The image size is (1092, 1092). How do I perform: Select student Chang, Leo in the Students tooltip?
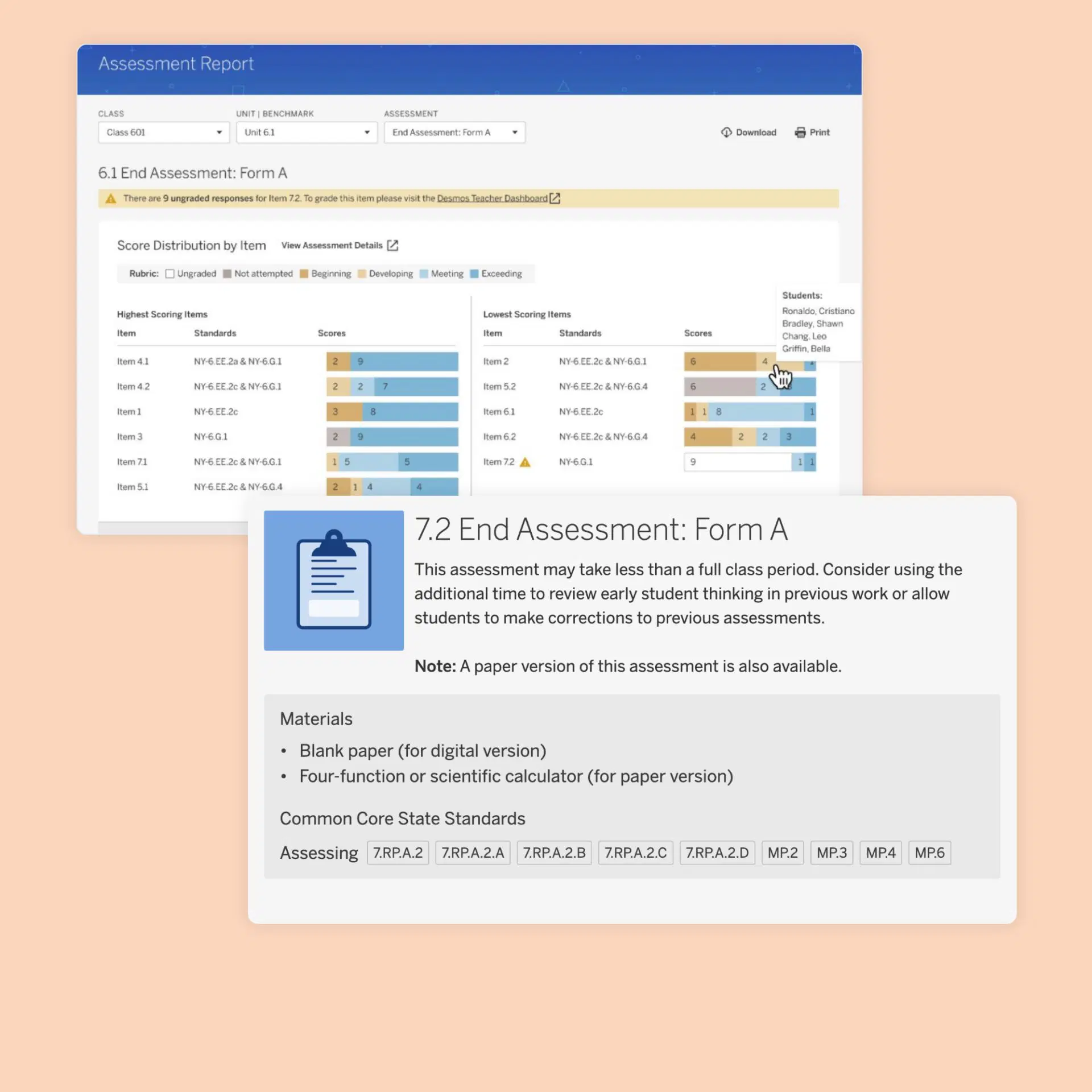pyautogui.click(x=804, y=336)
